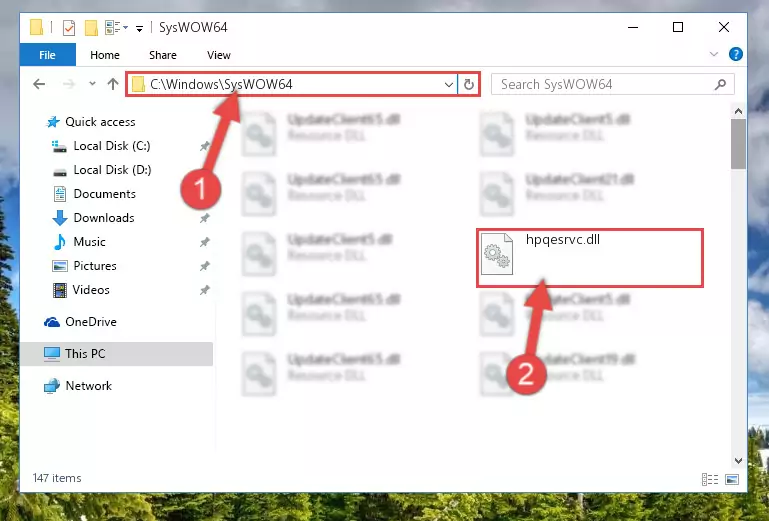Viewport: 769px width, 521px height.
Task: Expand the address bar history dropdown
Action: click(x=448, y=84)
